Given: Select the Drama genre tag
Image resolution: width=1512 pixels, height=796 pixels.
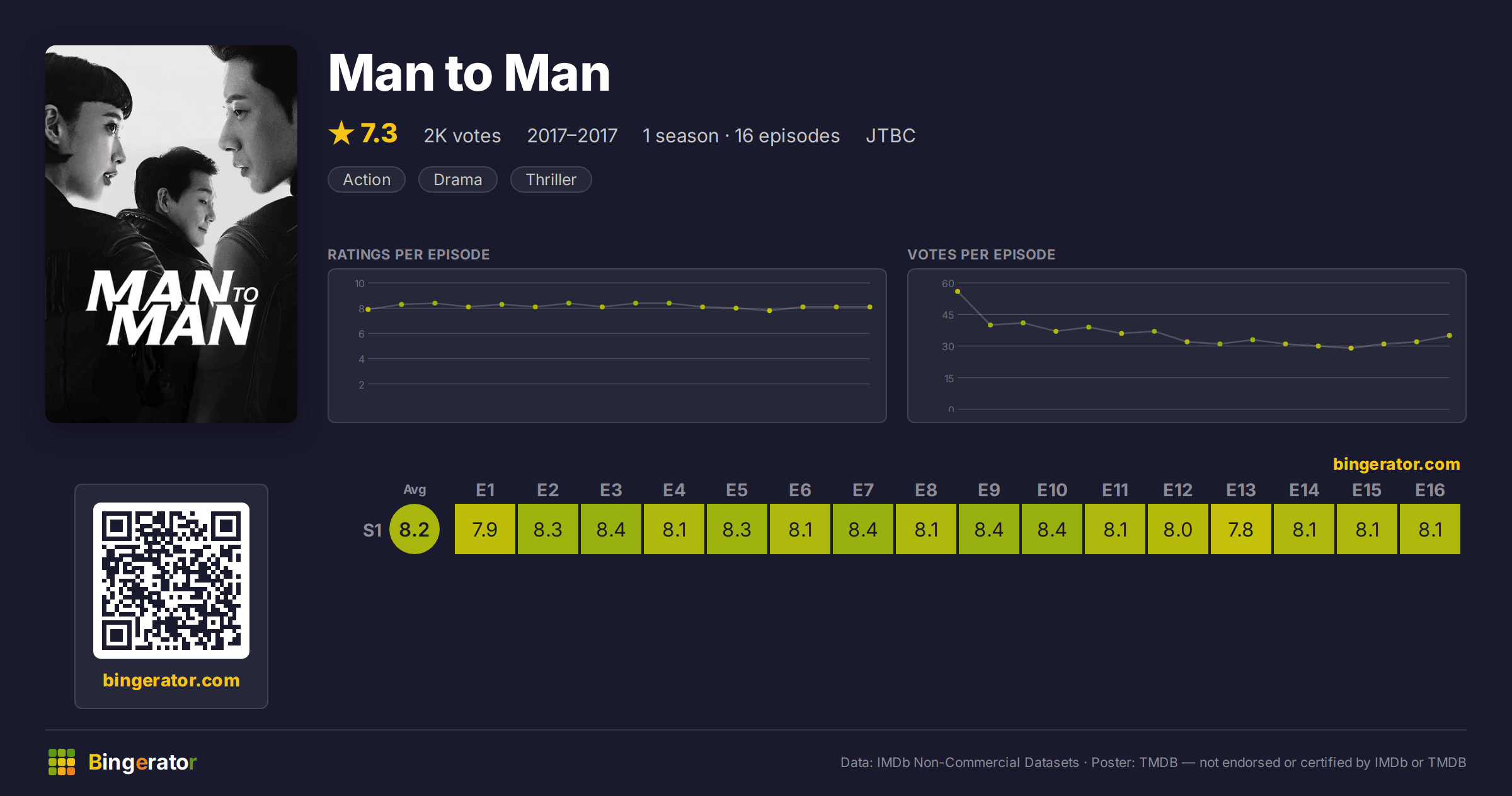Looking at the screenshot, I should coord(458,179).
